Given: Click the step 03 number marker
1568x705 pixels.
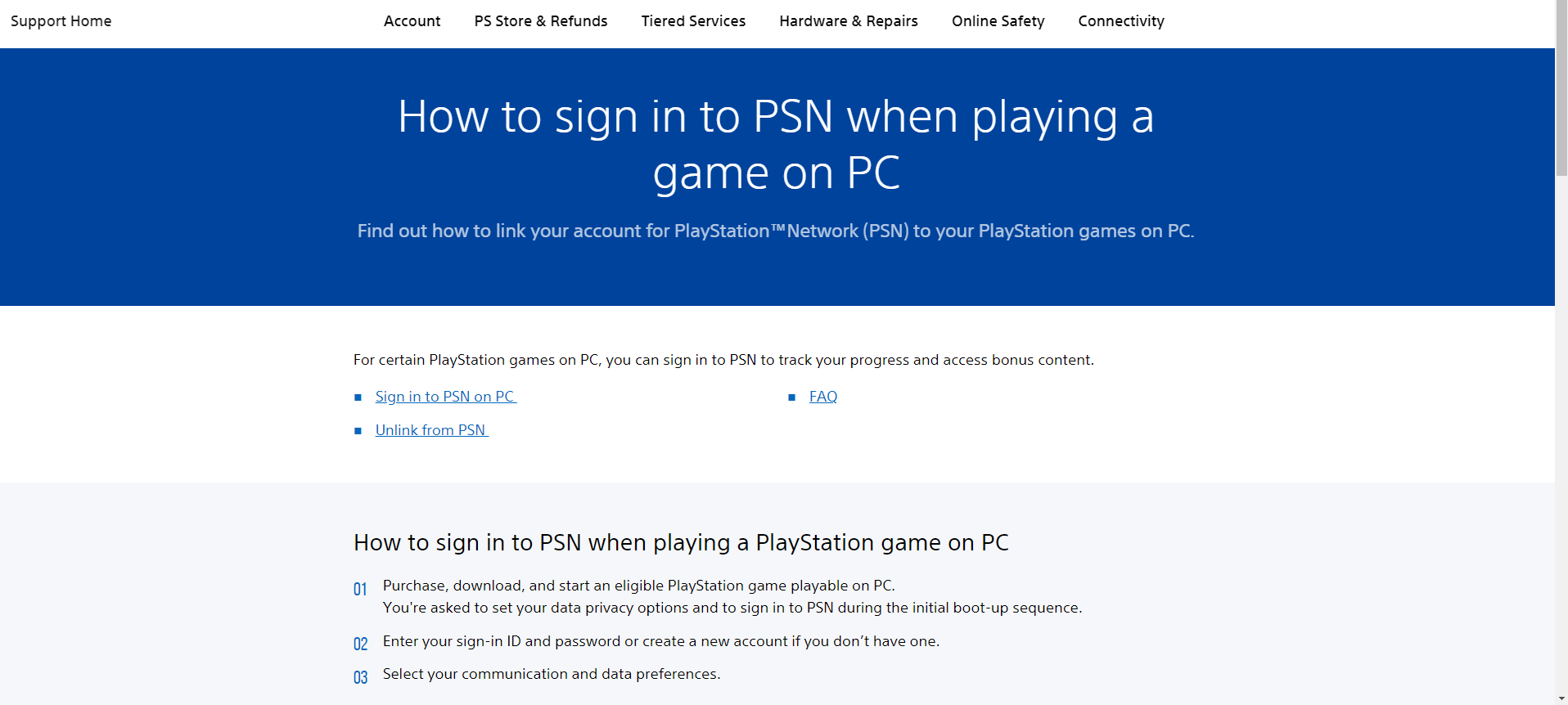Looking at the screenshot, I should click(x=360, y=677).
